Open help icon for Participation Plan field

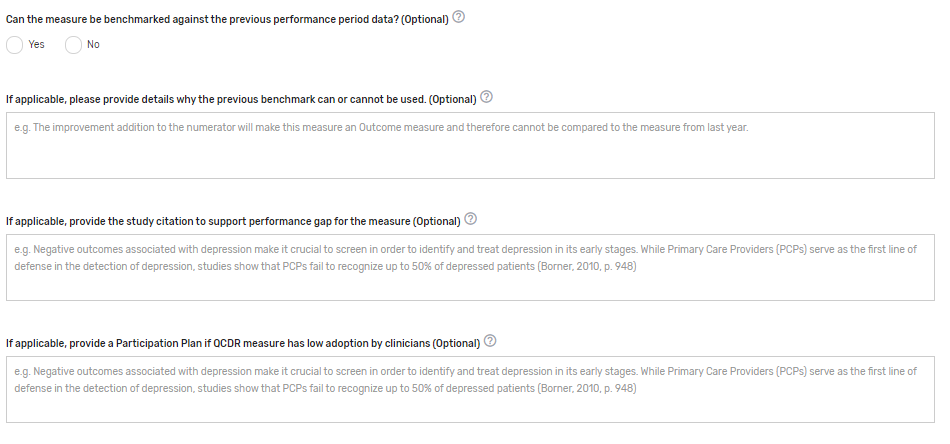tap(490, 341)
